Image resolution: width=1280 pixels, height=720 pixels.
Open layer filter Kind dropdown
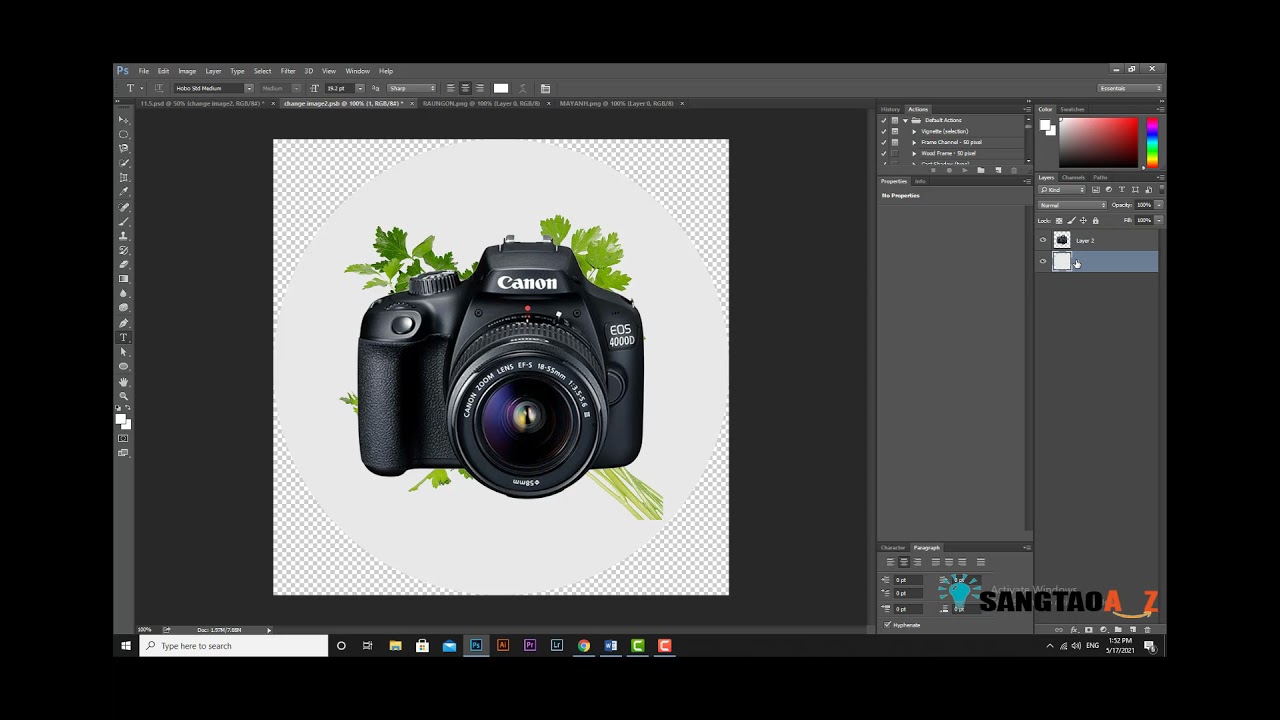(1062, 190)
